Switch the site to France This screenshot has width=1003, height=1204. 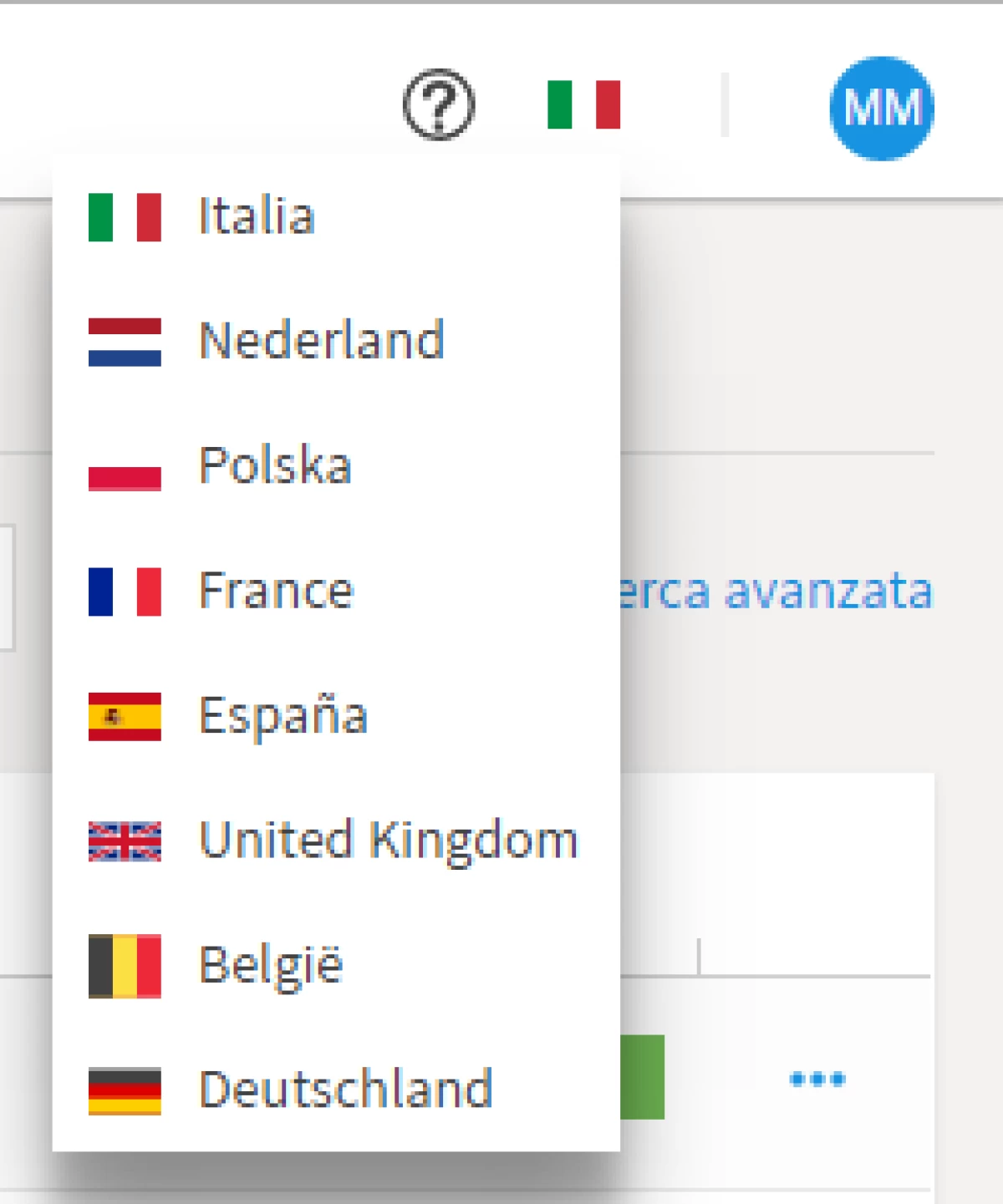point(276,591)
